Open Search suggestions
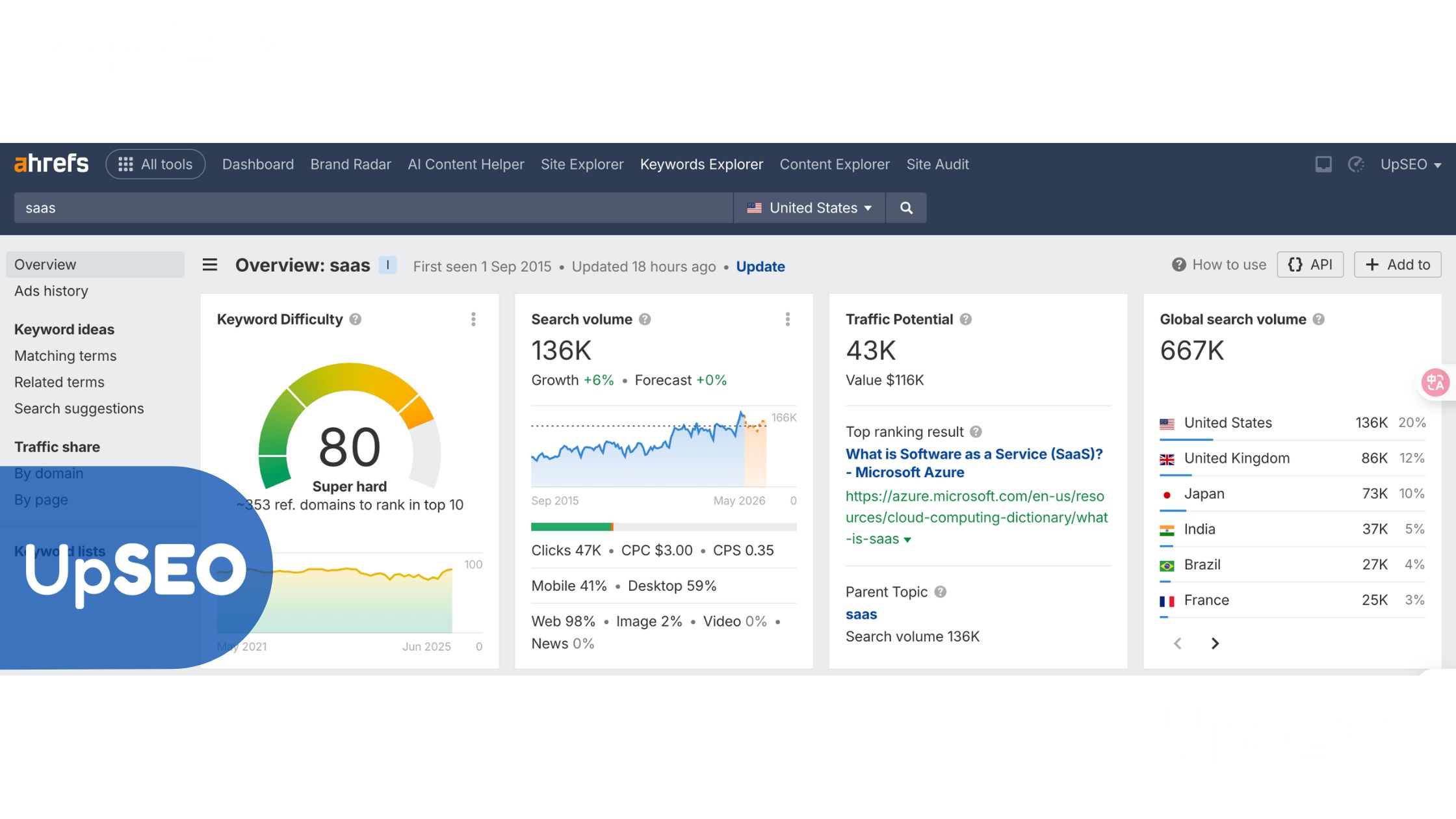Viewport: 1456px width, 819px height. pyautogui.click(x=79, y=409)
